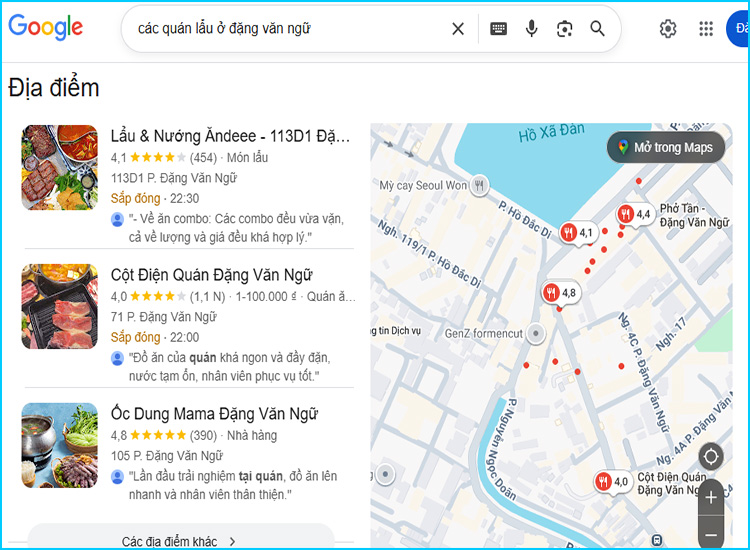The height and width of the screenshot is (550, 750).
Task: Click the 4,8 star rating (390) row
Action: tap(164, 435)
